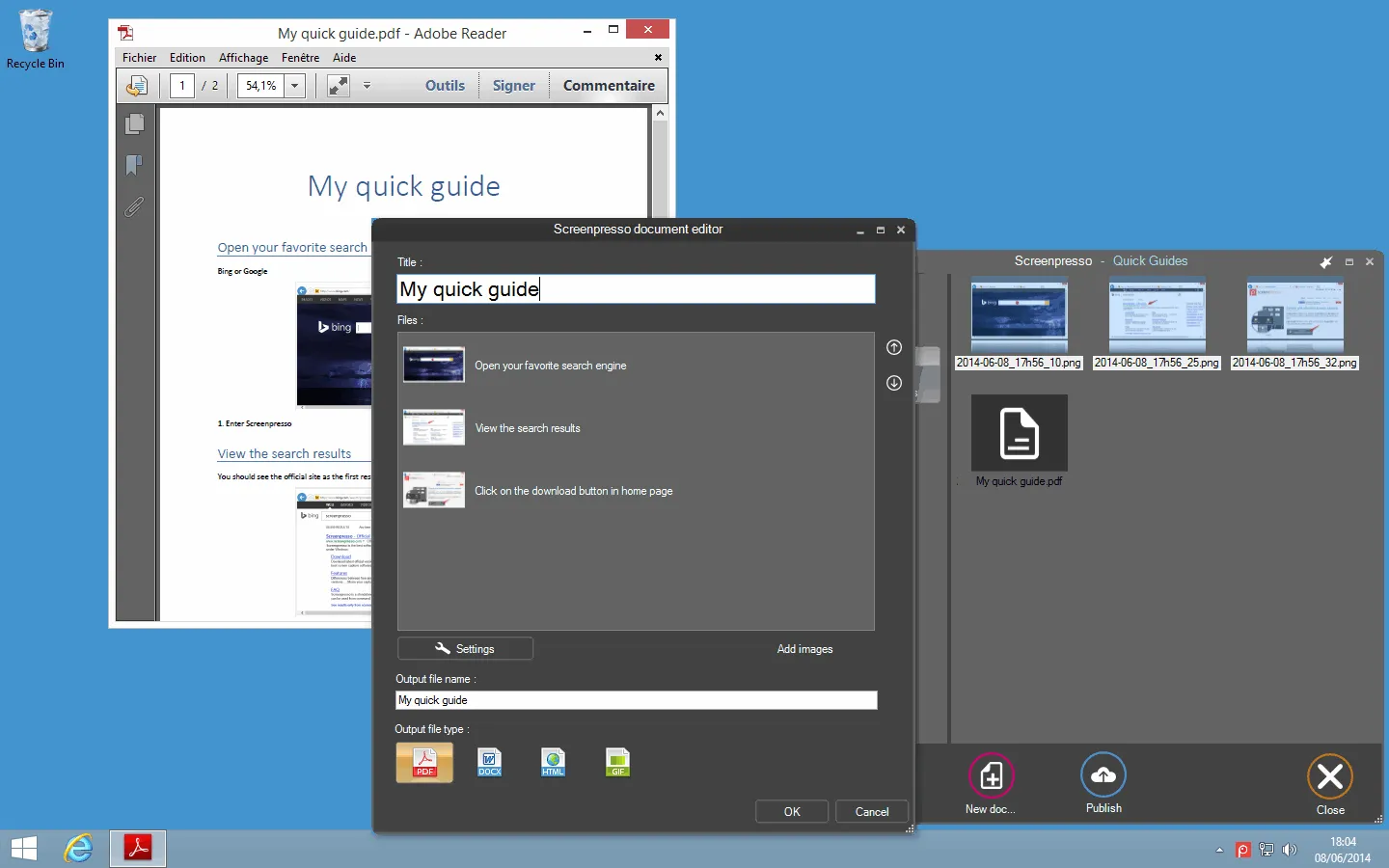Choose the HTML output format icon

pyautogui.click(x=553, y=762)
